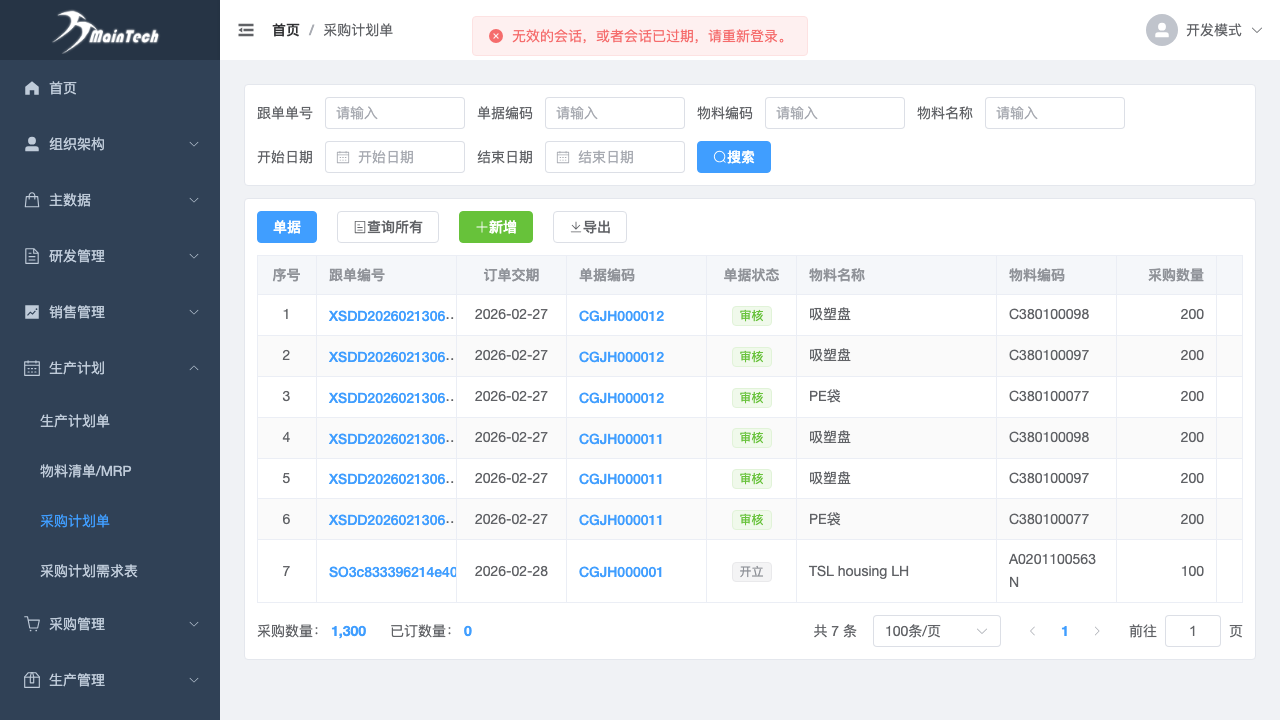This screenshot has width=1280, height=720.
Task: Click the home icon in the sidebar
Action: pos(32,88)
